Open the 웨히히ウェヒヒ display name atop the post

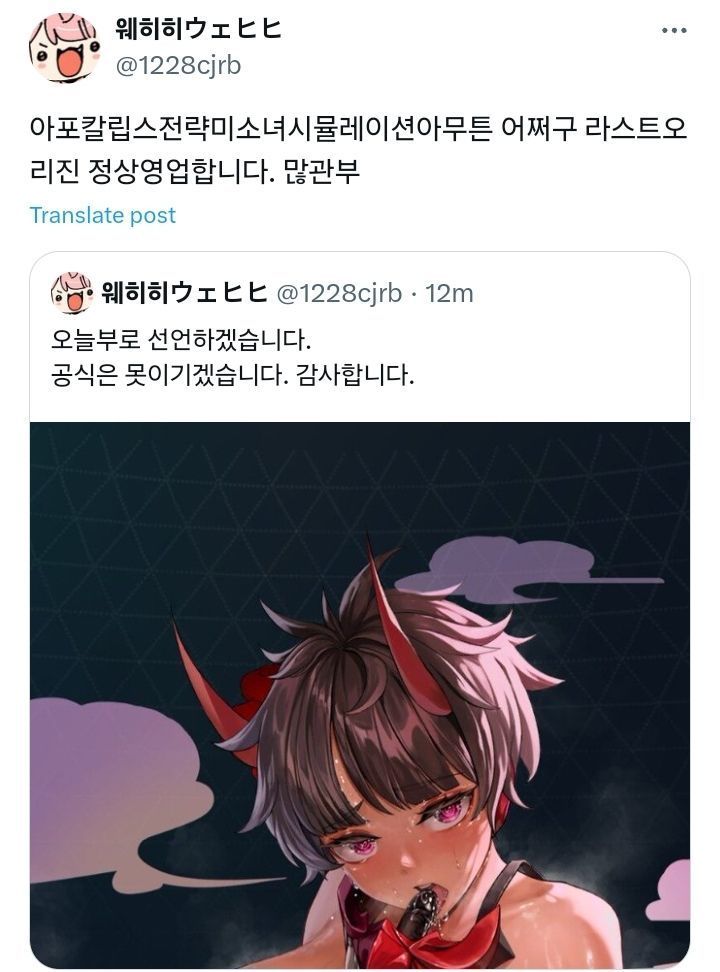tap(198, 29)
